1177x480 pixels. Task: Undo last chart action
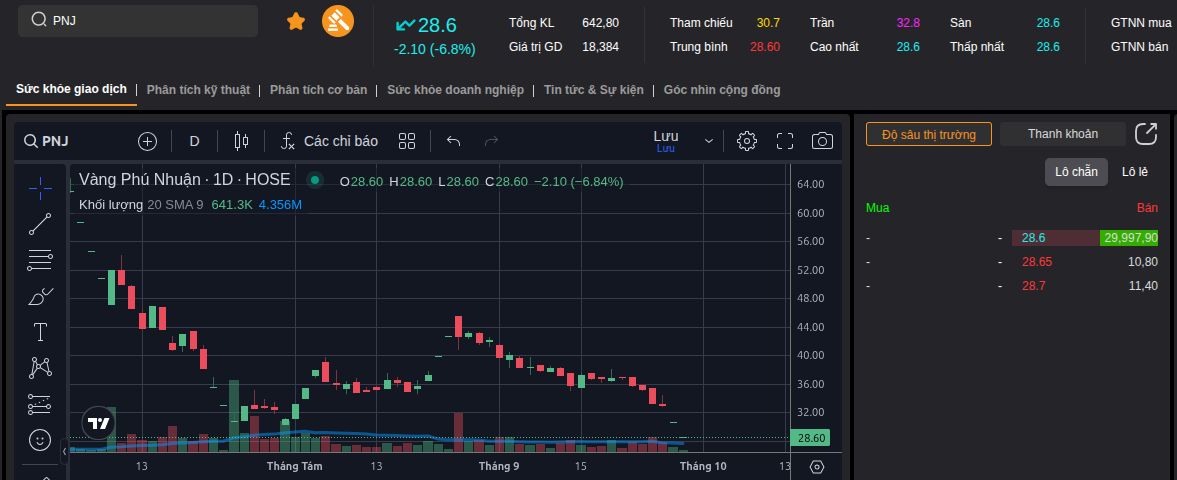click(x=453, y=141)
